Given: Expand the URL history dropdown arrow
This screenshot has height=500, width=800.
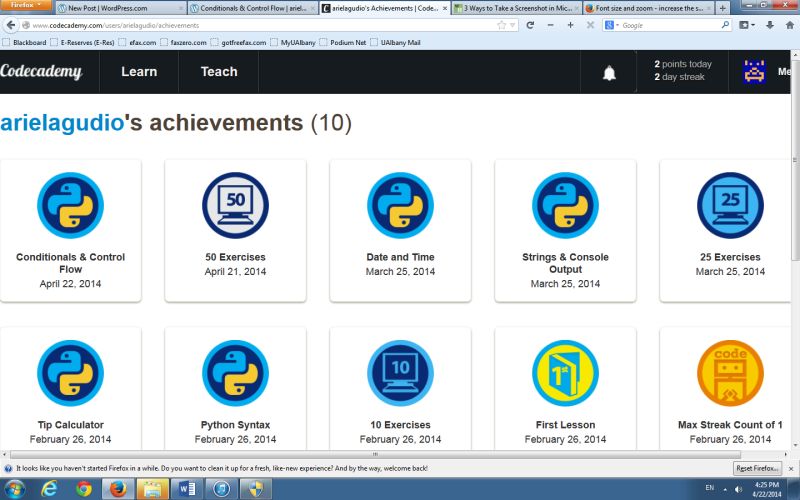Looking at the screenshot, I should pos(512,25).
